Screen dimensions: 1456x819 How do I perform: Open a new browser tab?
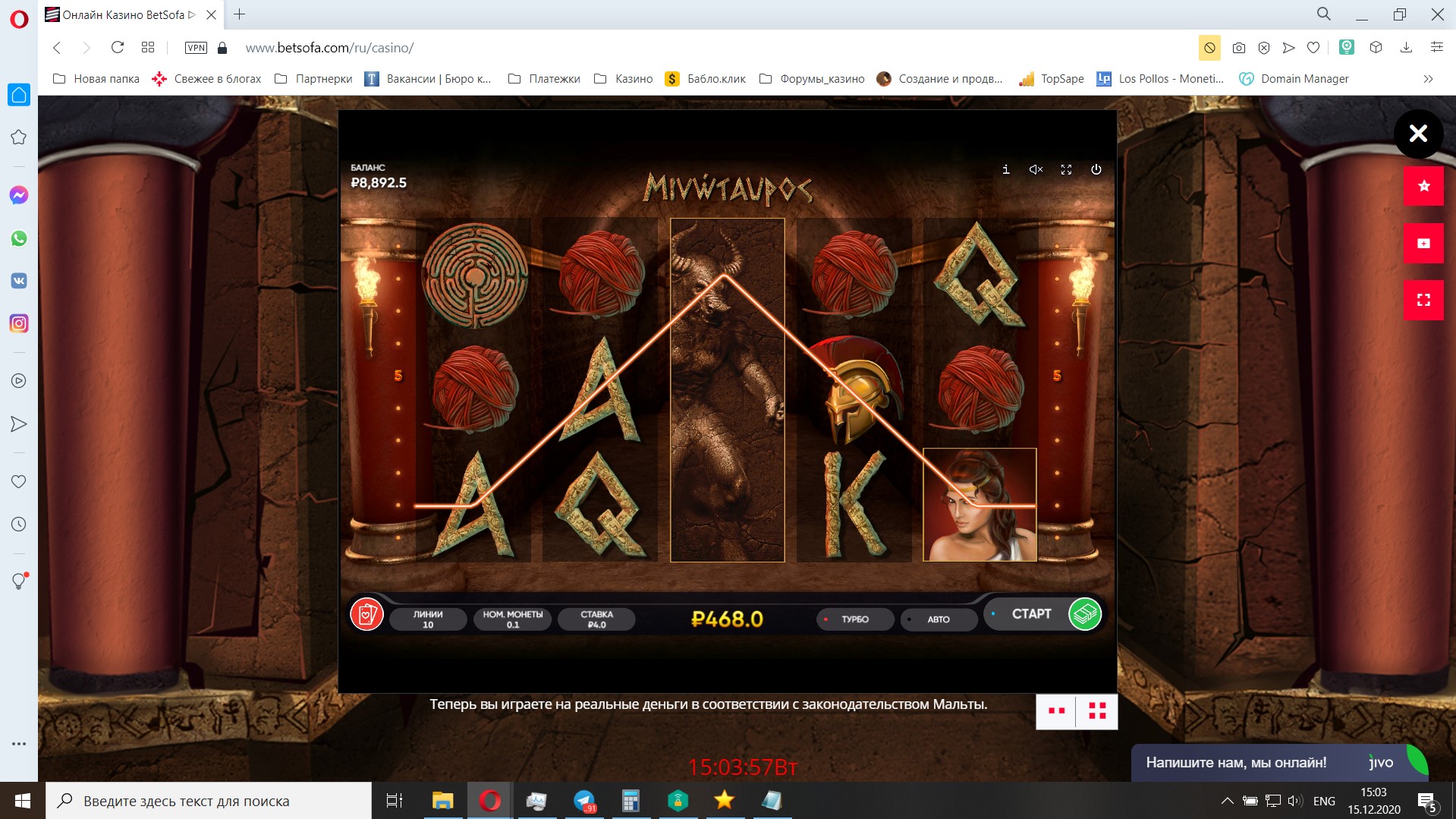pyautogui.click(x=240, y=14)
